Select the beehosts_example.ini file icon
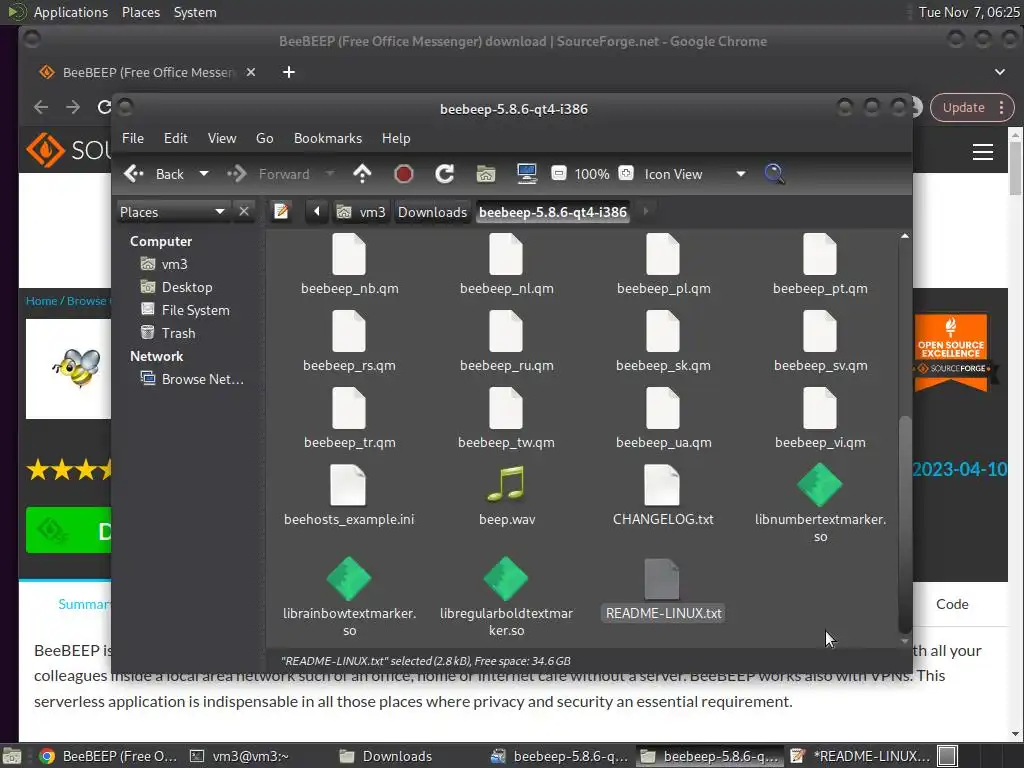1024x768 pixels. [x=348, y=485]
